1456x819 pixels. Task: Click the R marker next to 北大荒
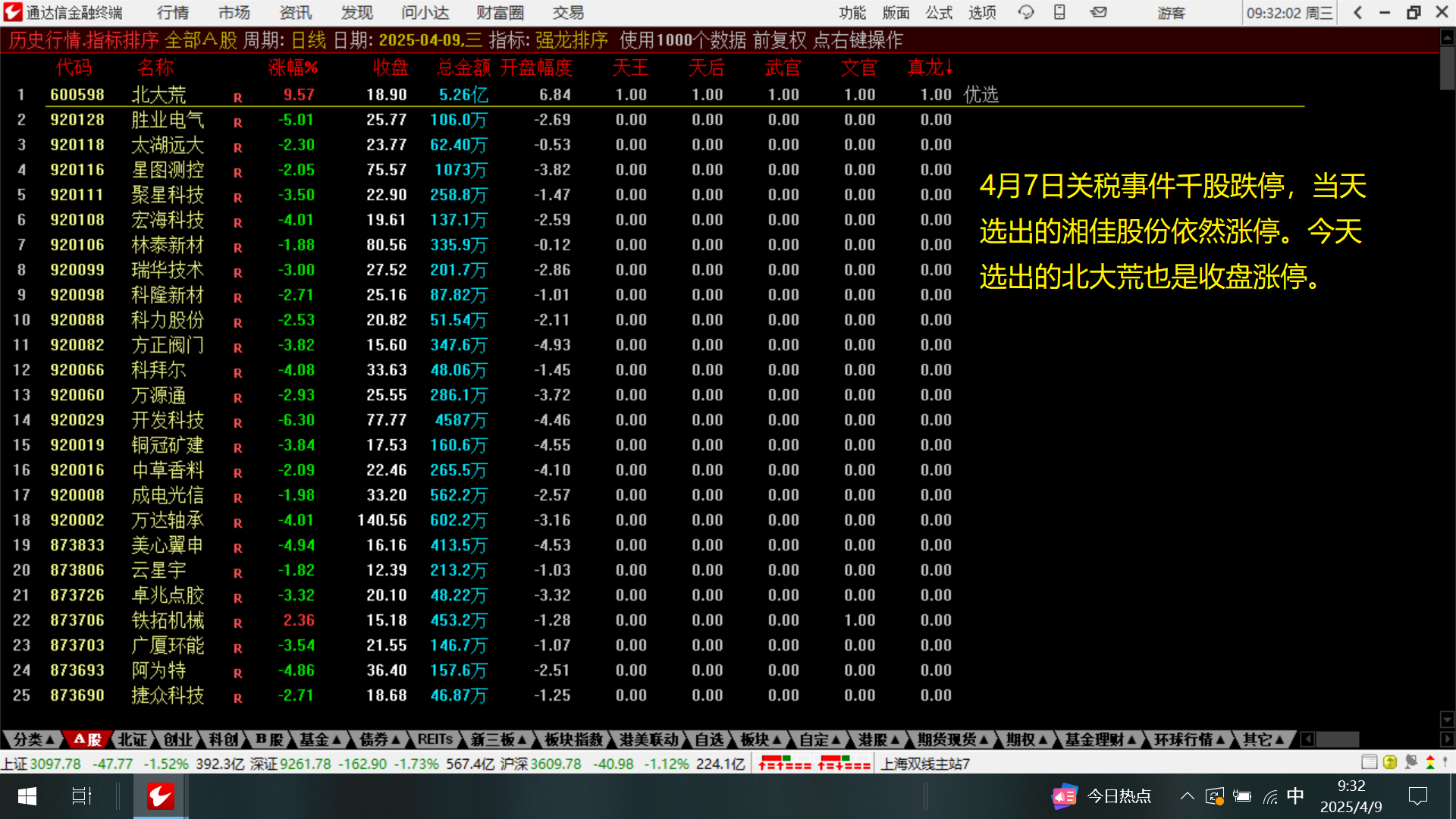[237, 98]
